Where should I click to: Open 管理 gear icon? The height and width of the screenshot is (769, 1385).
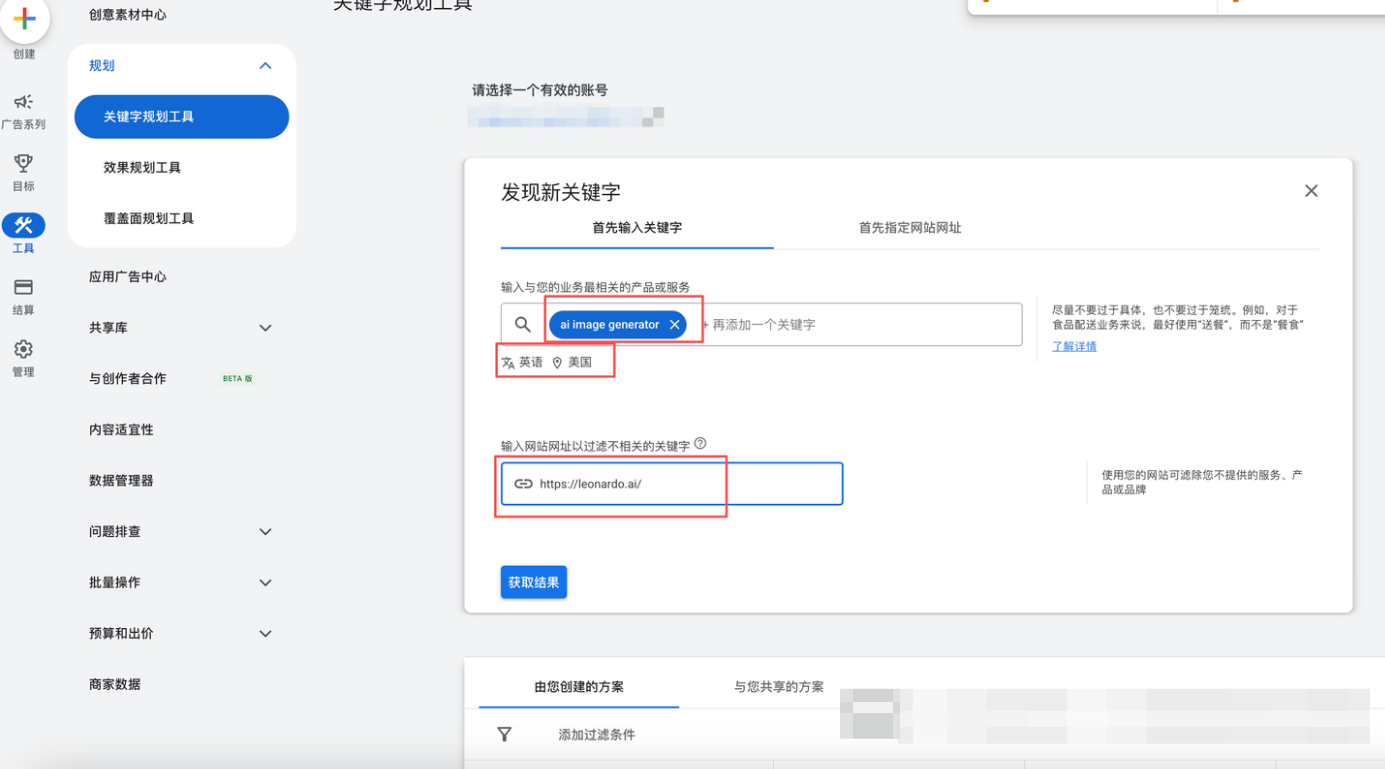click(23, 349)
